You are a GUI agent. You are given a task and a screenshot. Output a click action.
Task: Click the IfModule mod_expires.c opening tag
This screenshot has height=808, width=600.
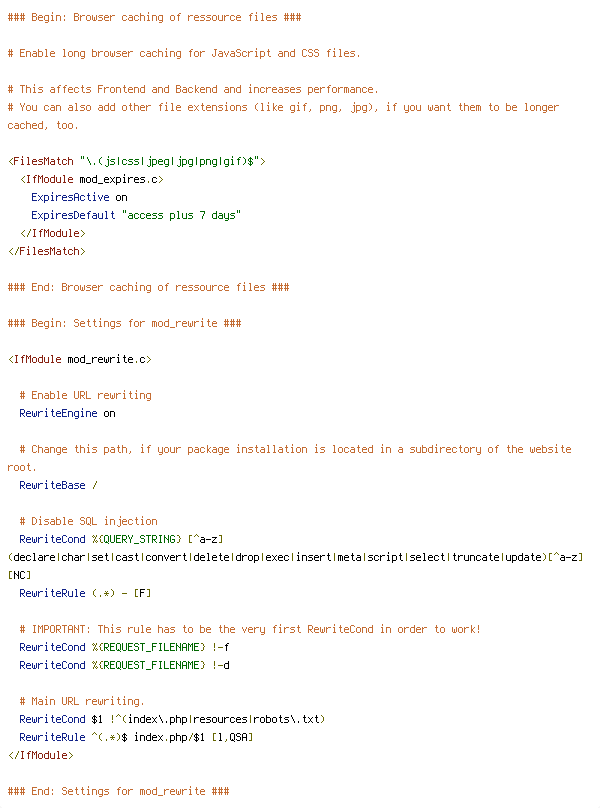(x=92, y=179)
